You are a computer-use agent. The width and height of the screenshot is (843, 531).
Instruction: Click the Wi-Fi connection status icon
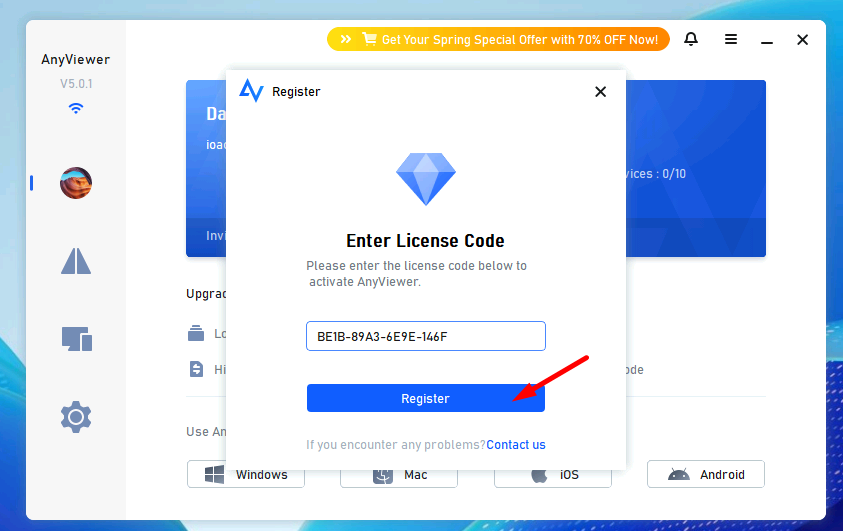tap(76, 109)
